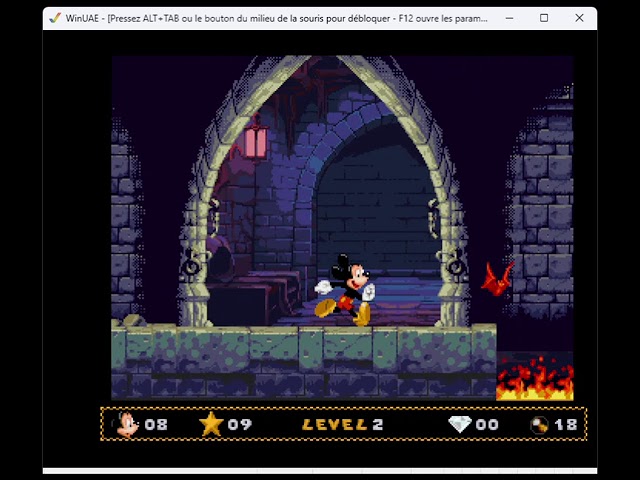Click the red bat enemy
640x480 pixels.
497,279
